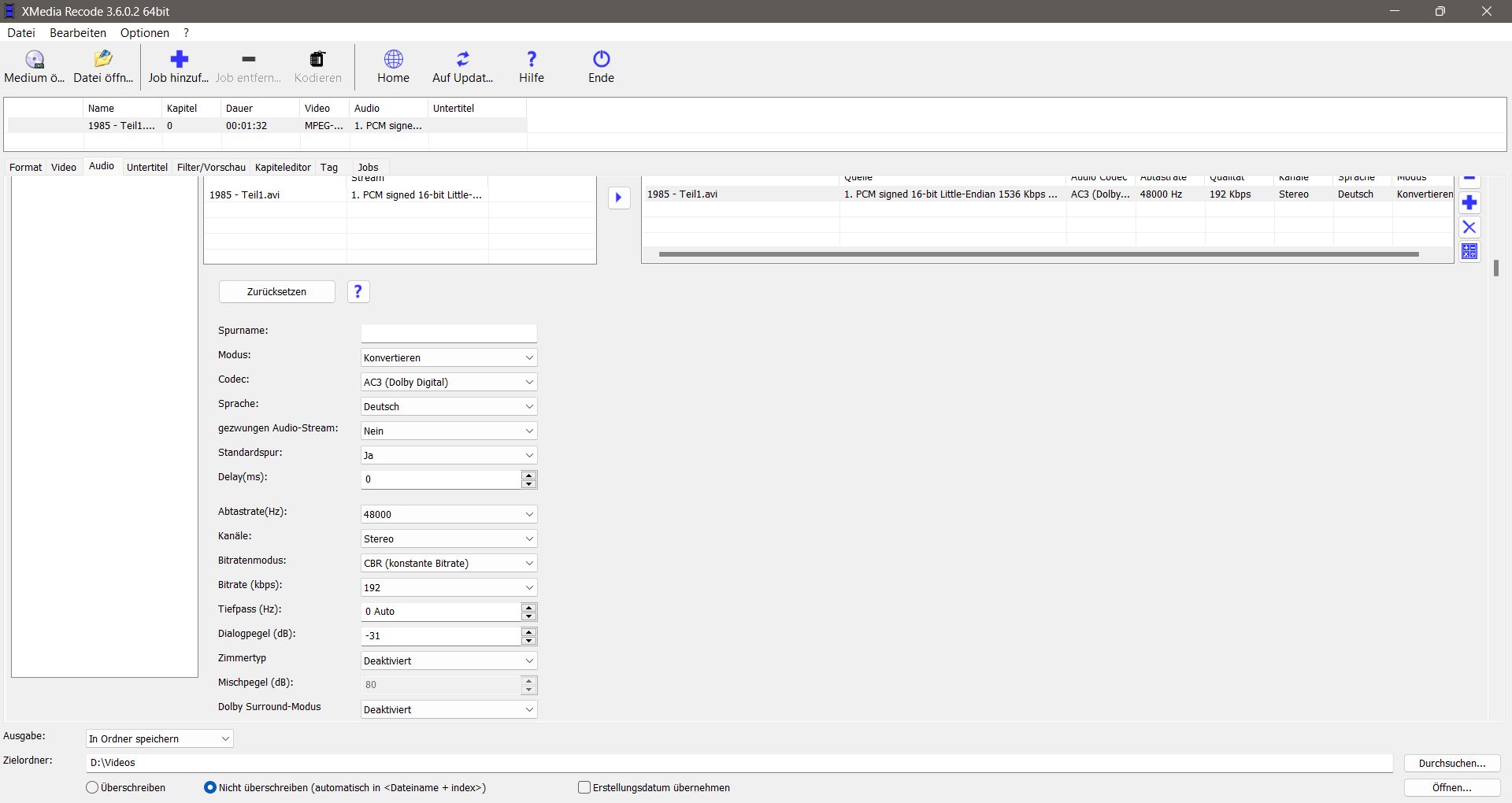Click the Zielordner path field
Screen dimensions: 1512x803
(x=739, y=763)
